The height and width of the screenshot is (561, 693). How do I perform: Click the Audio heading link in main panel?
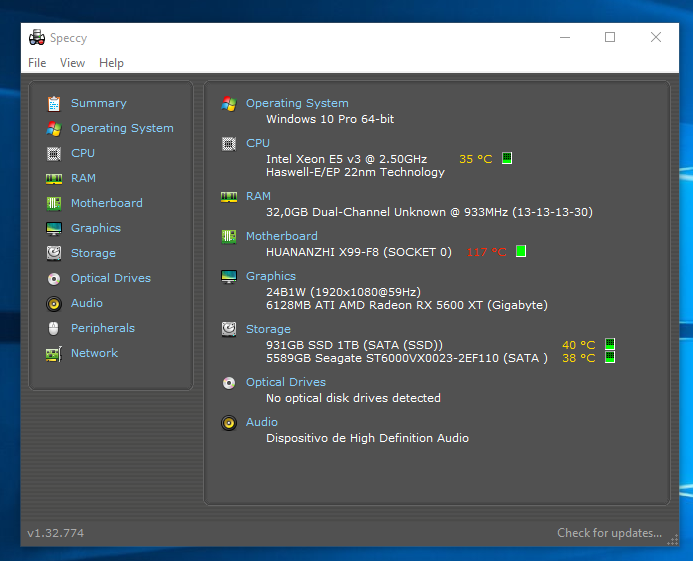click(262, 422)
